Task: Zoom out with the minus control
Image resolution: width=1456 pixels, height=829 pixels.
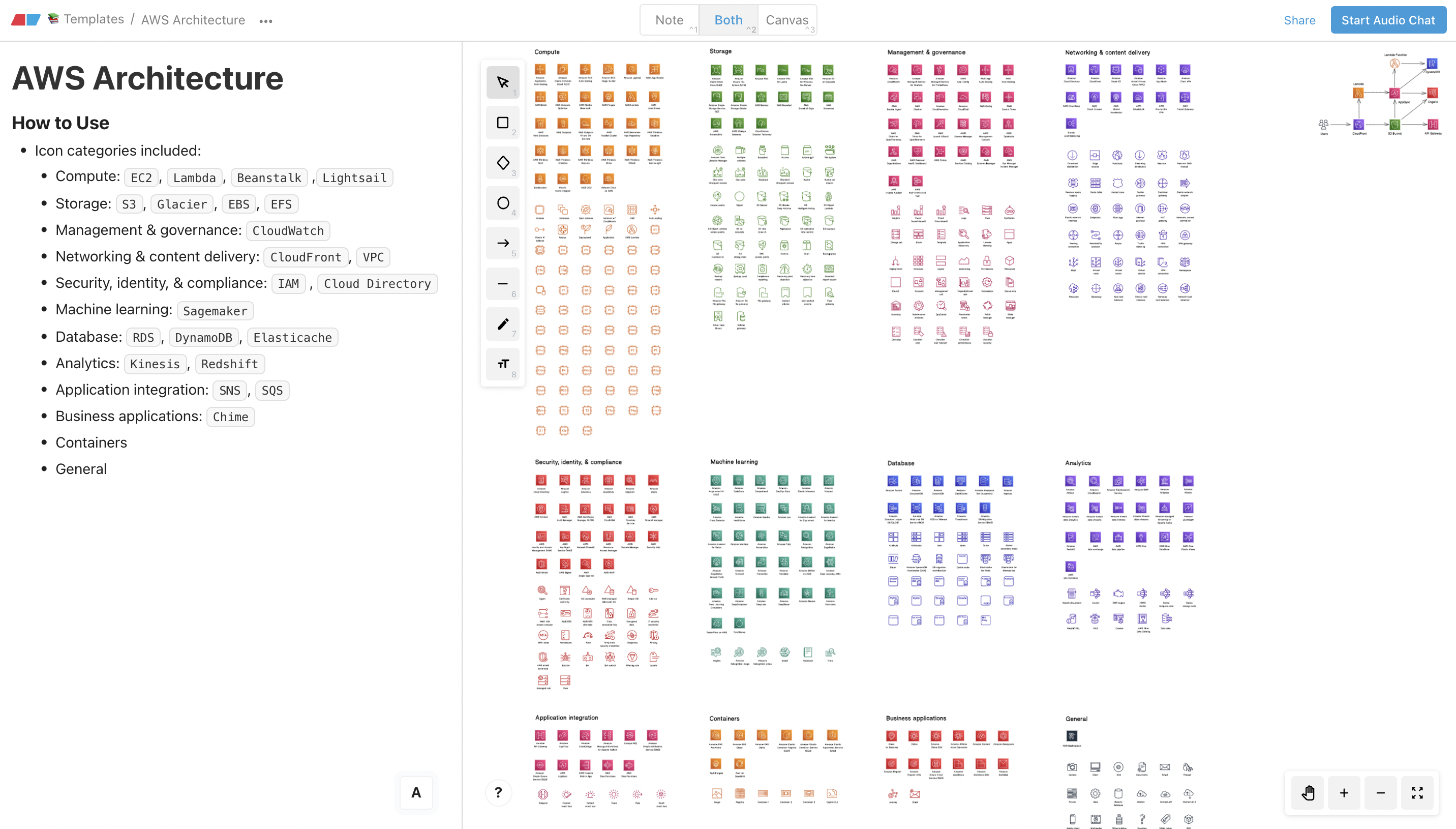Action: 1380,792
